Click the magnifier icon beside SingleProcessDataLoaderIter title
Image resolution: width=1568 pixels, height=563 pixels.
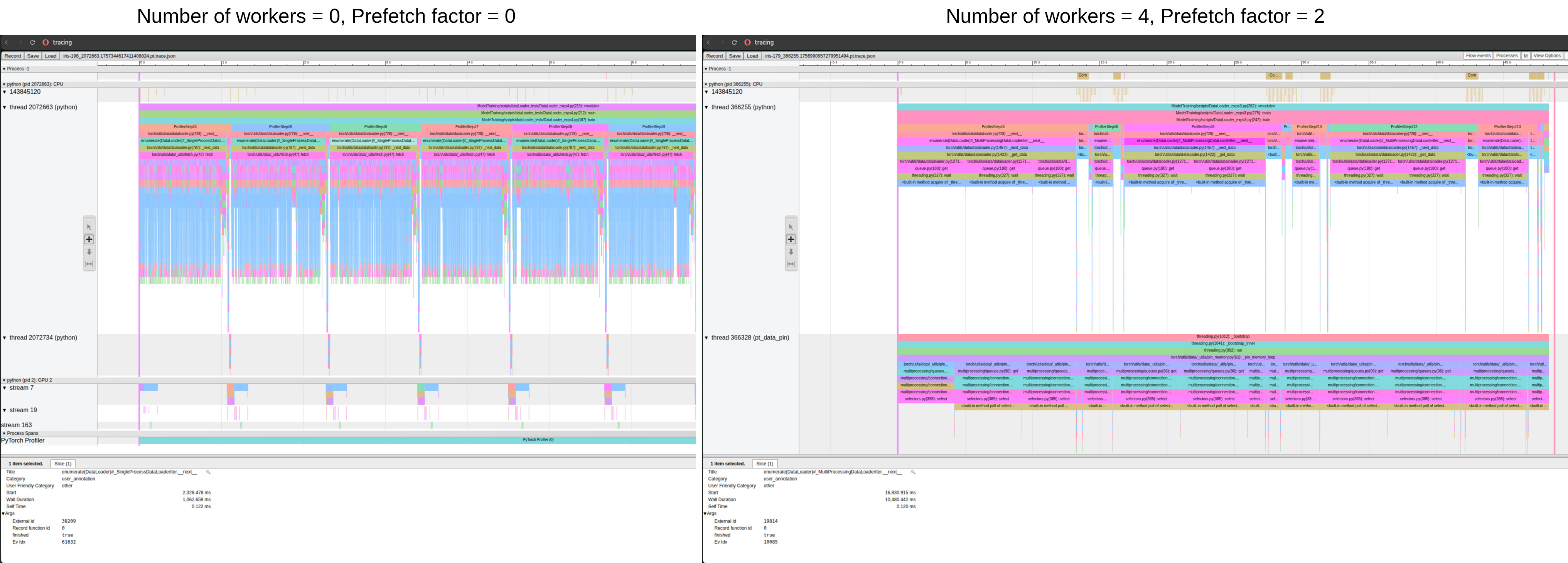coord(208,472)
